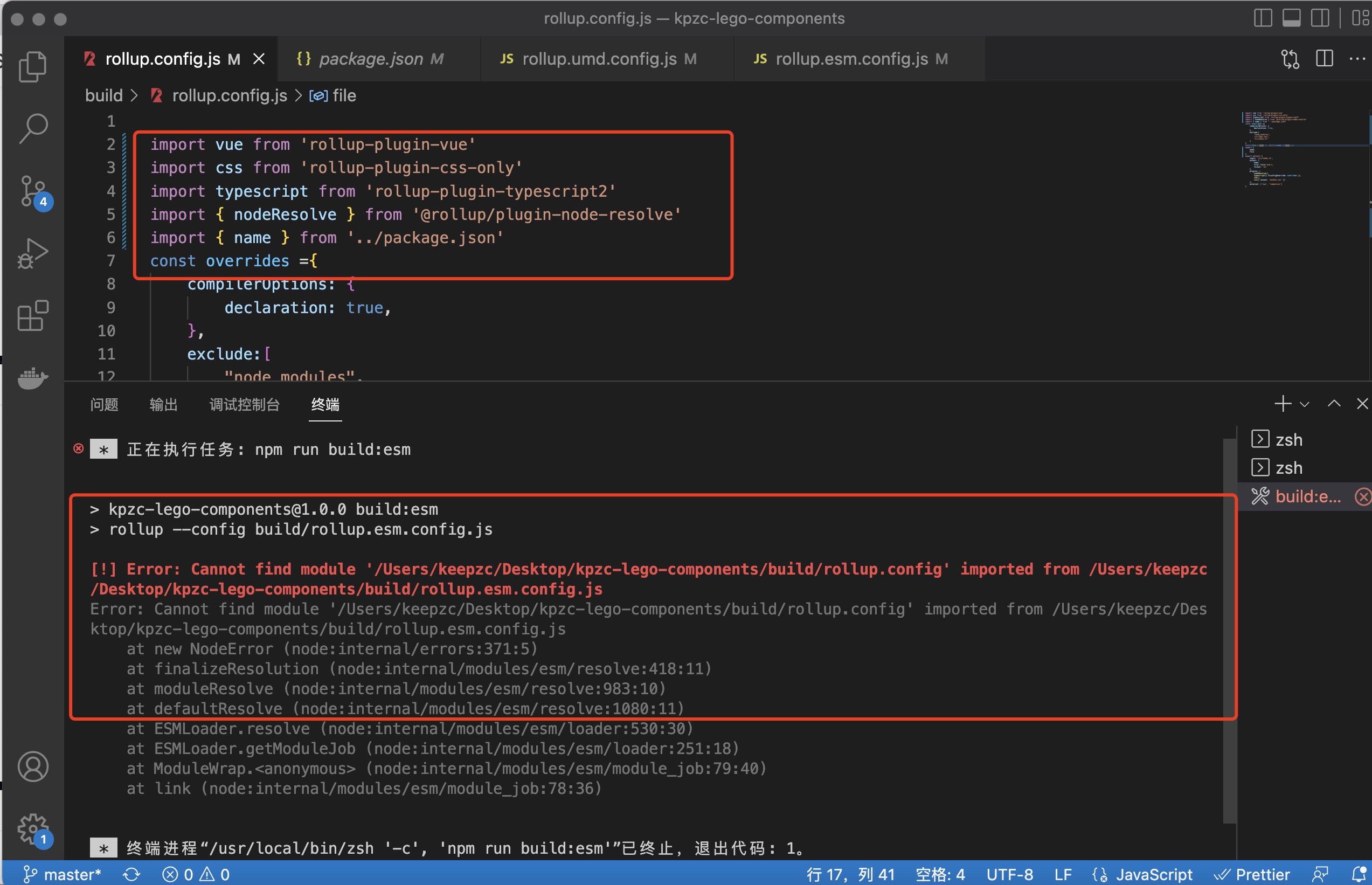Open the 输出 panel tab
Image resolution: width=1372 pixels, height=885 pixels.
pyautogui.click(x=164, y=405)
